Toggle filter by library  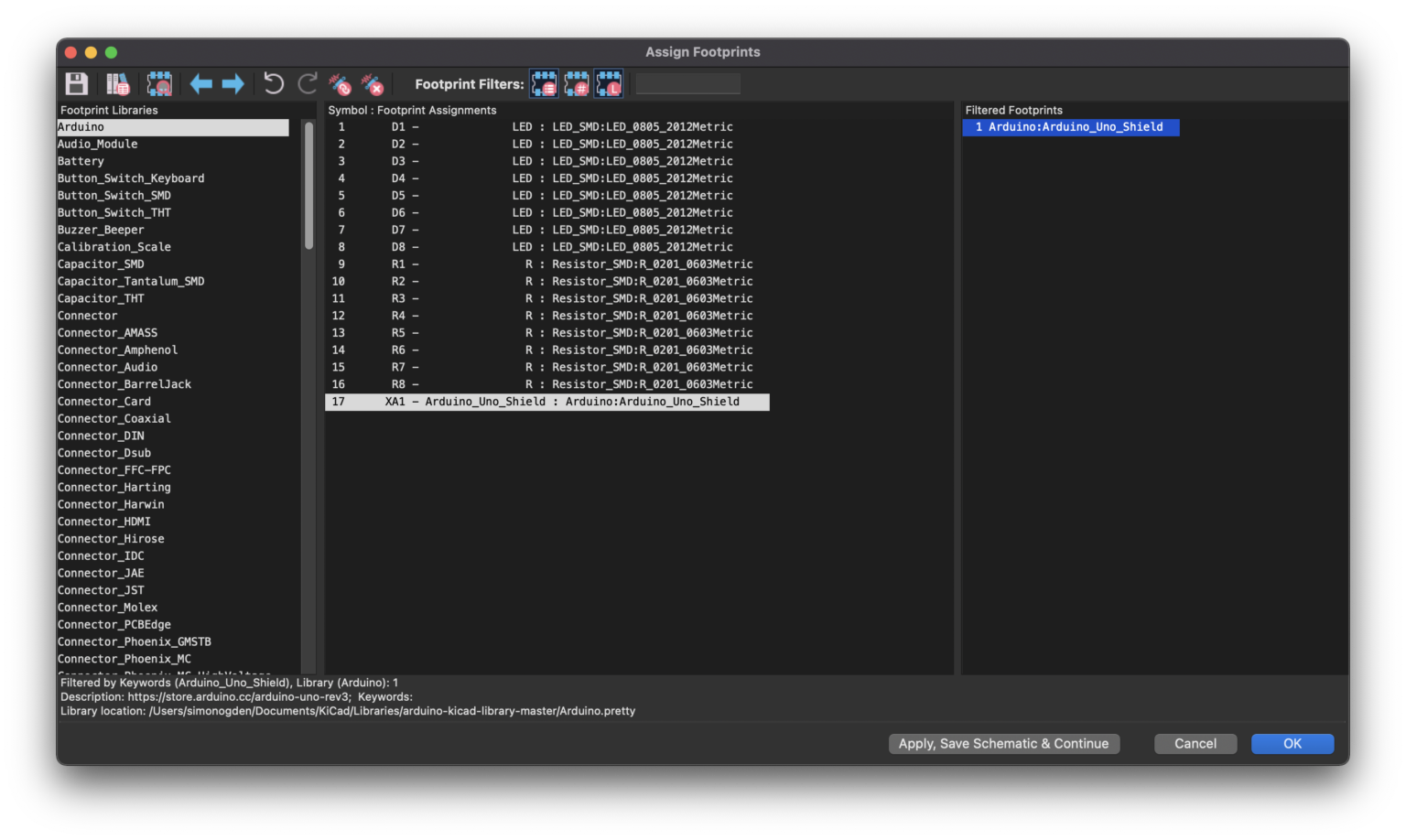point(609,84)
